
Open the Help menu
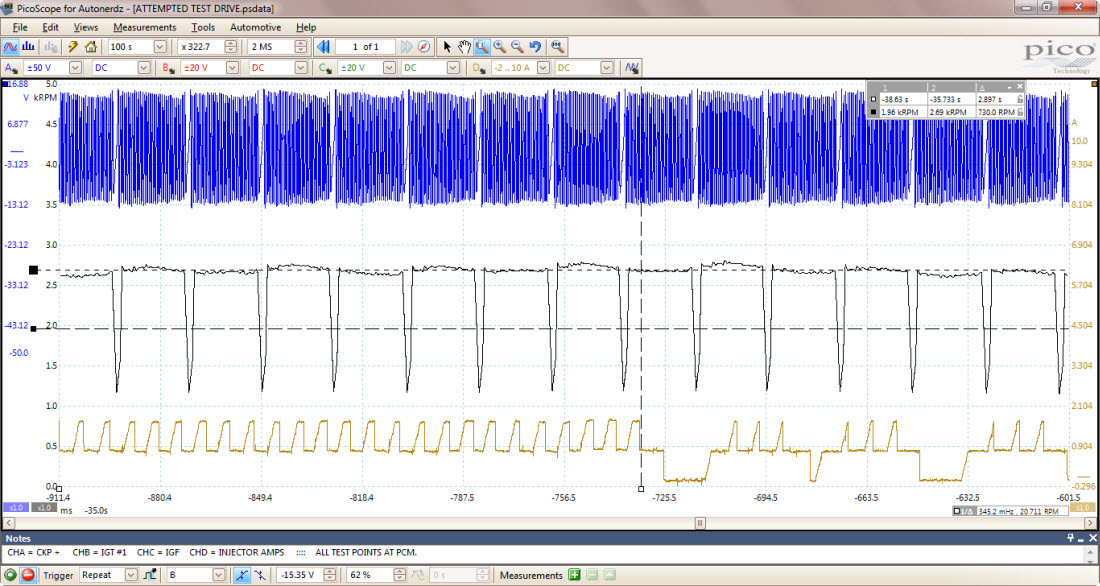pyautogui.click(x=306, y=27)
